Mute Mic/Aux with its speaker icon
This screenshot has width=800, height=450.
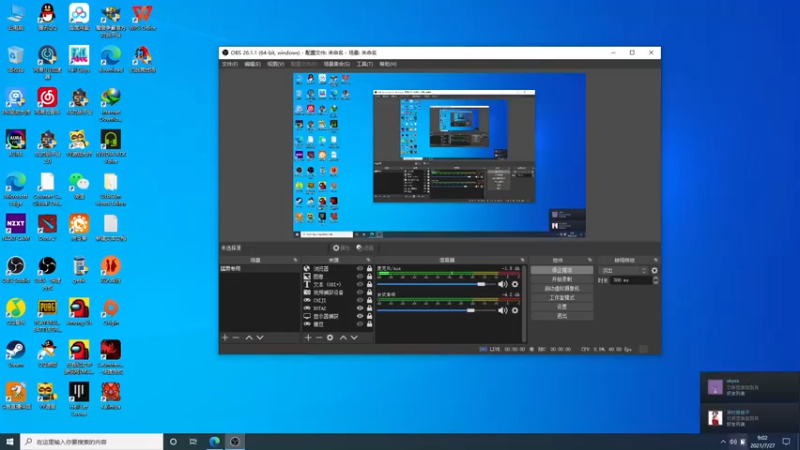503,284
